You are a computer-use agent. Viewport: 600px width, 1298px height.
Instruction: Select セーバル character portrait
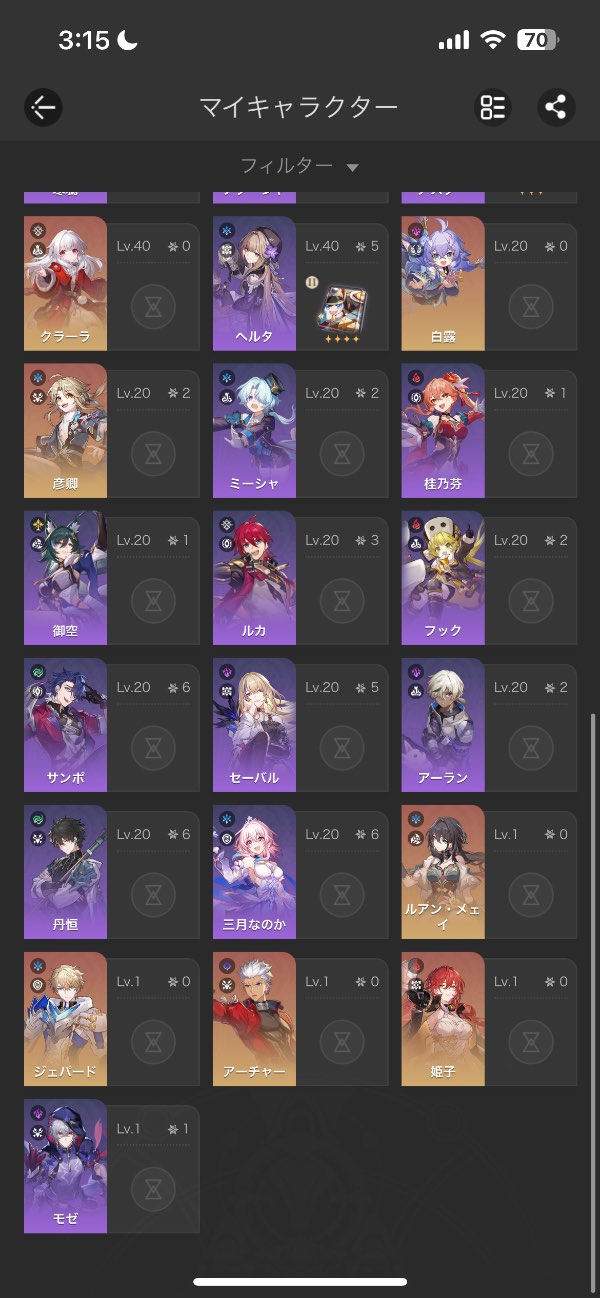[x=254, y=724]
